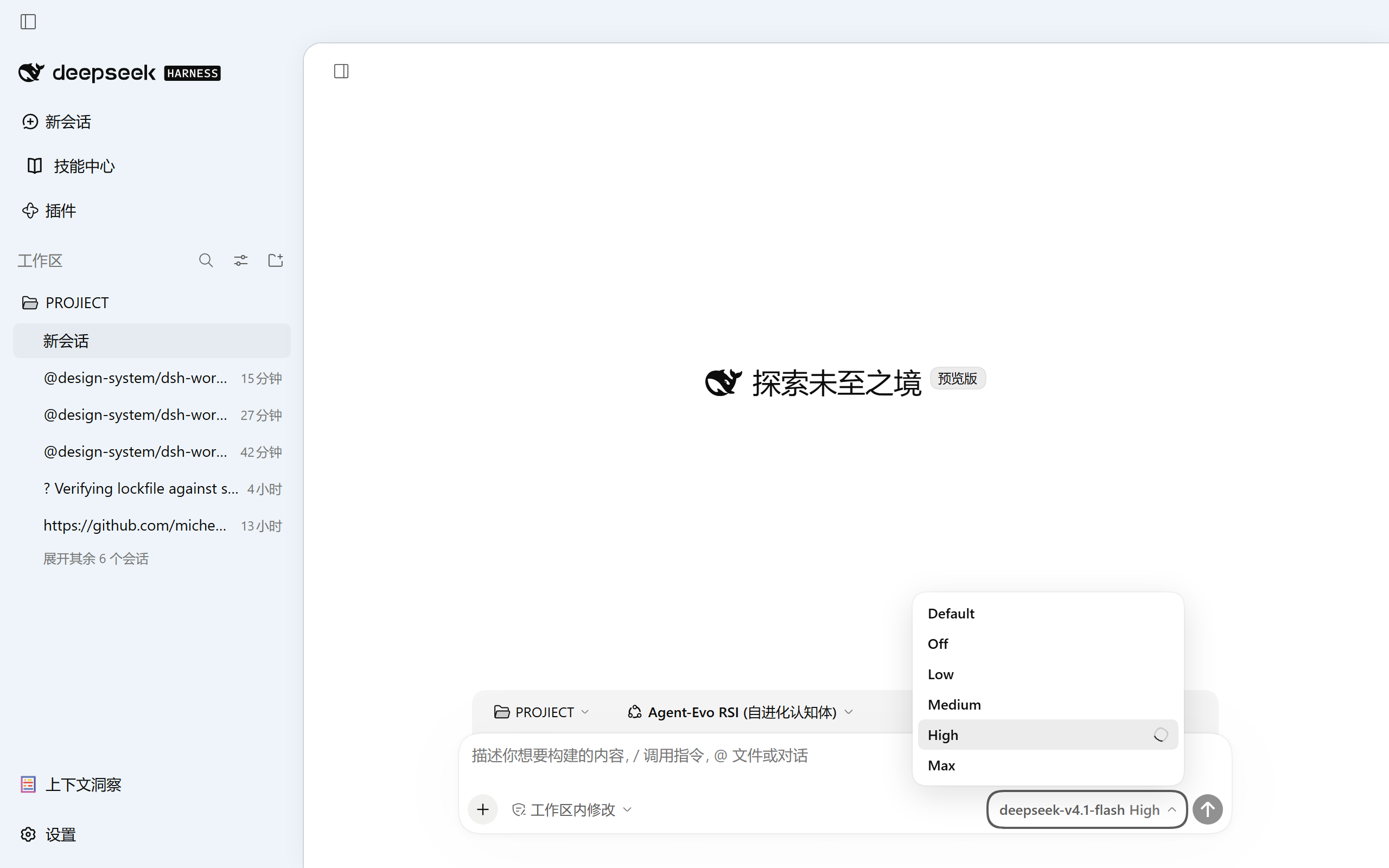
Task: Click the deepseek whale logo in sidebar
Action: [x=31, y=73]
